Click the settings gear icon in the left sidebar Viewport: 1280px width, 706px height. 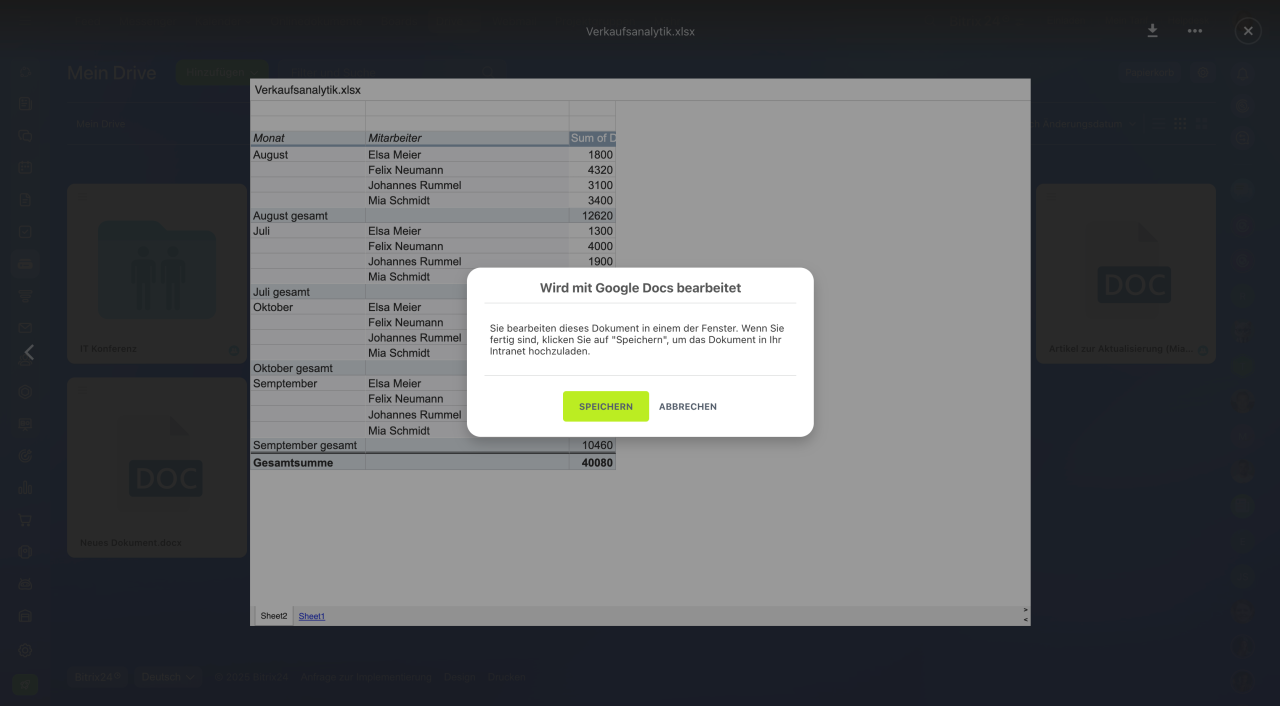coord(25,650)
